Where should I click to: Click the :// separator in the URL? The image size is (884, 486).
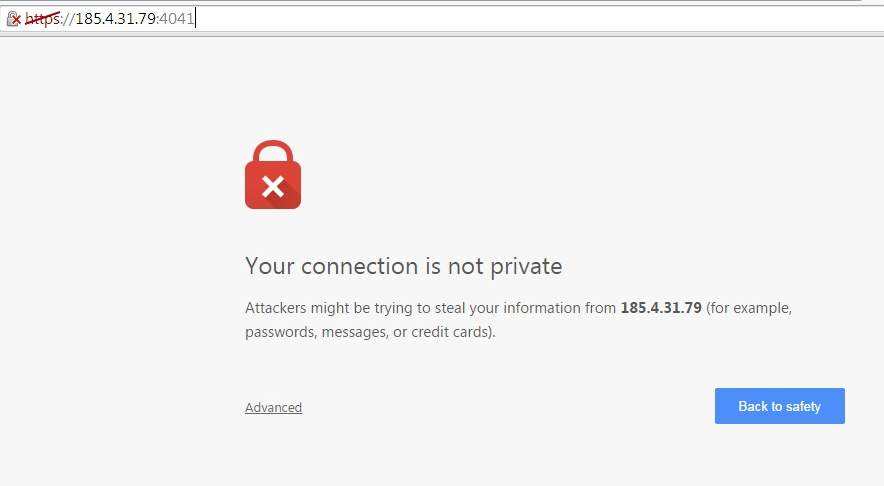[68, 19]
